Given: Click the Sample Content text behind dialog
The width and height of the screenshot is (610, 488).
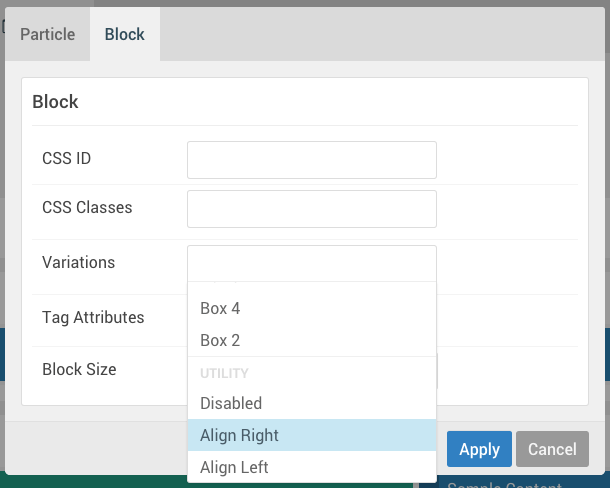Looking at the screenshot, I should (x=505, y=484).
